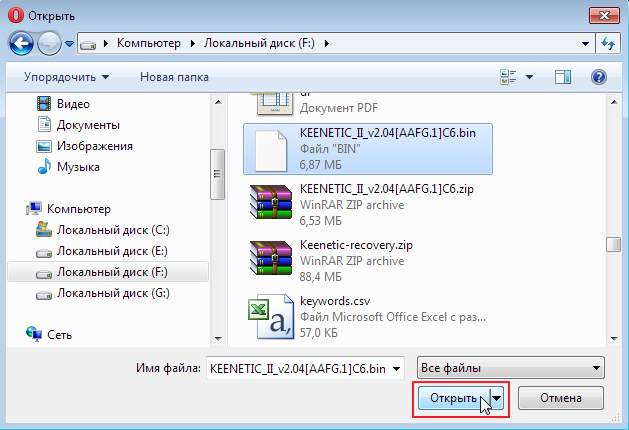Click the Сеть network icon

click(34, 334)
